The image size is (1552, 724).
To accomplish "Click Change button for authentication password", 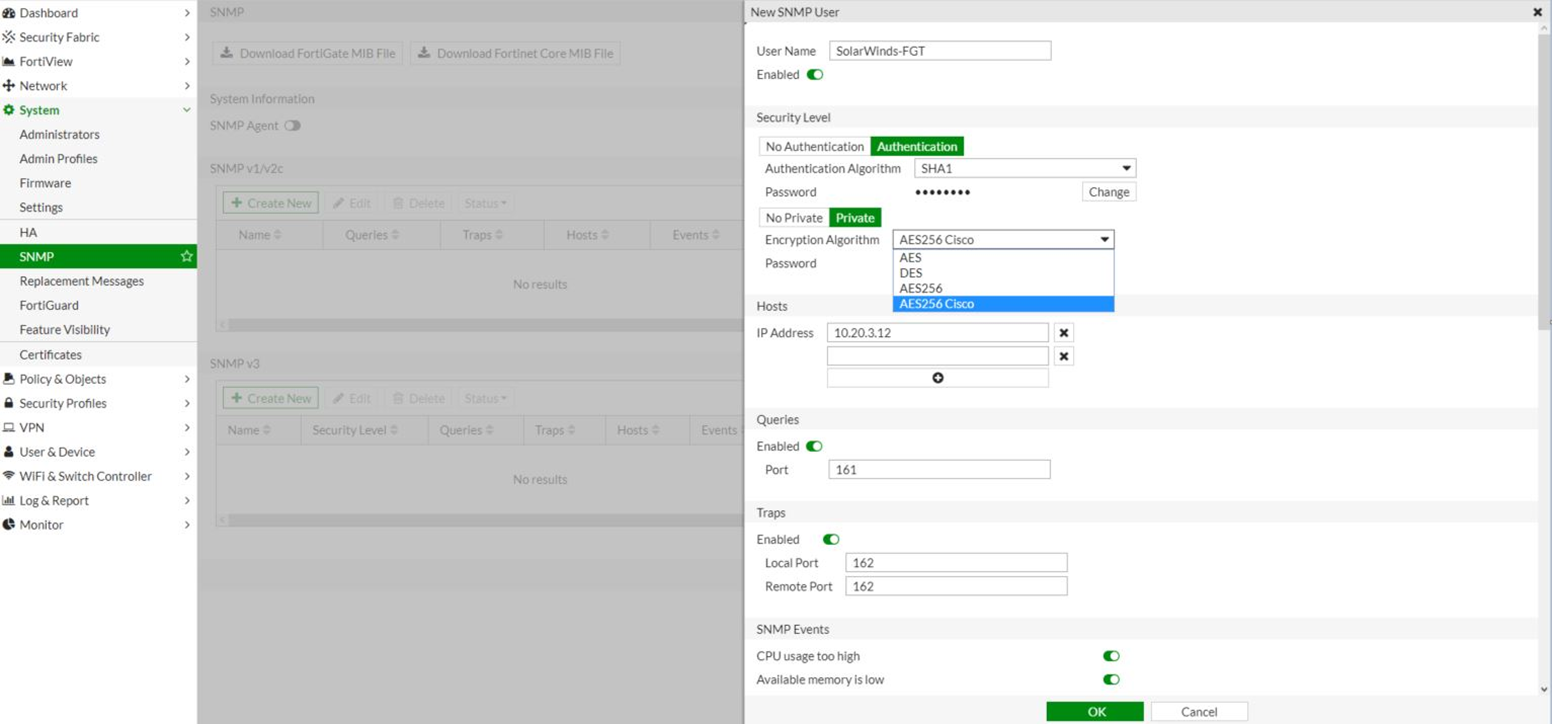I will tap(1108, 192).
